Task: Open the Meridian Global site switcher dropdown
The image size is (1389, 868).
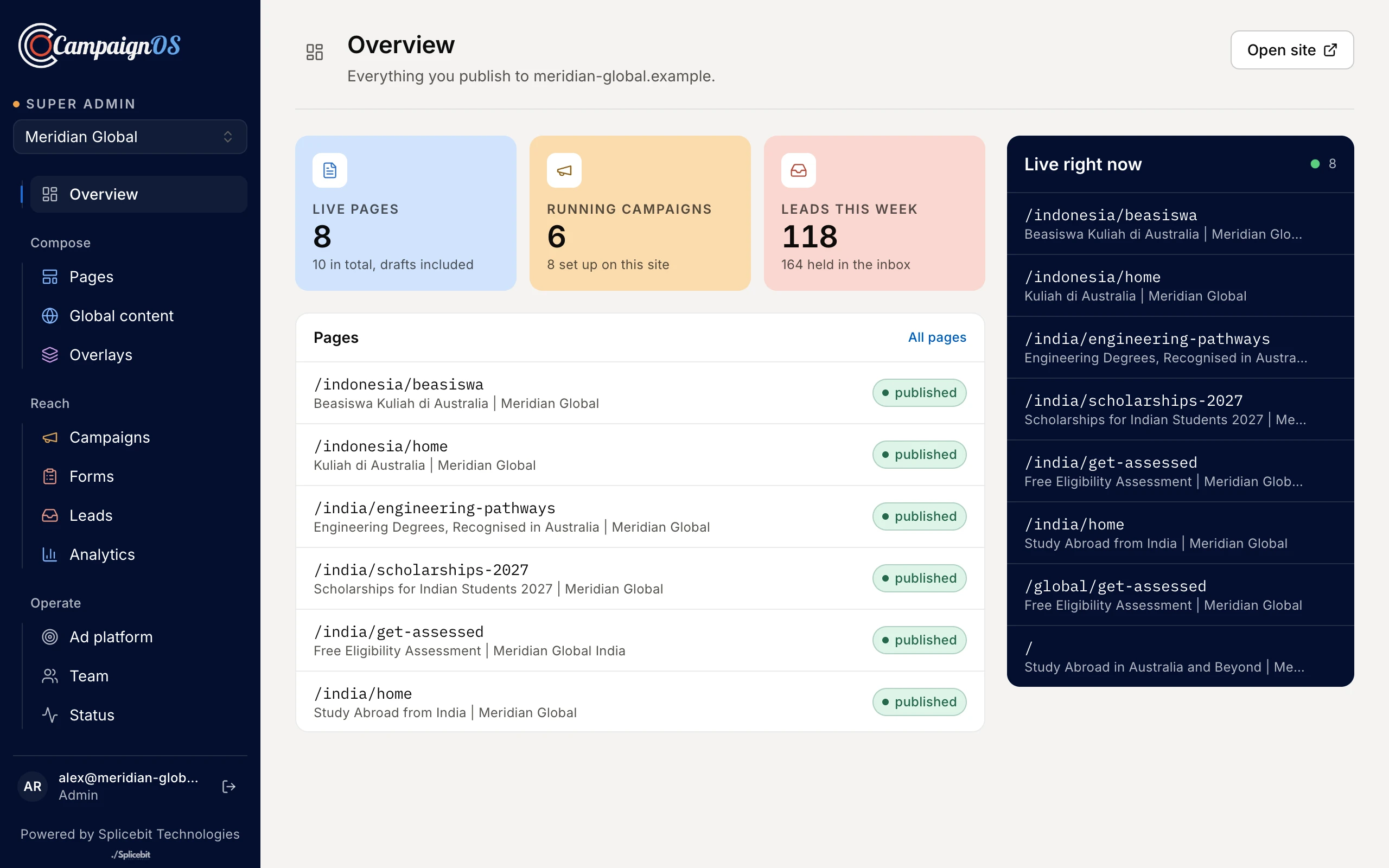Action: point(130,137)
